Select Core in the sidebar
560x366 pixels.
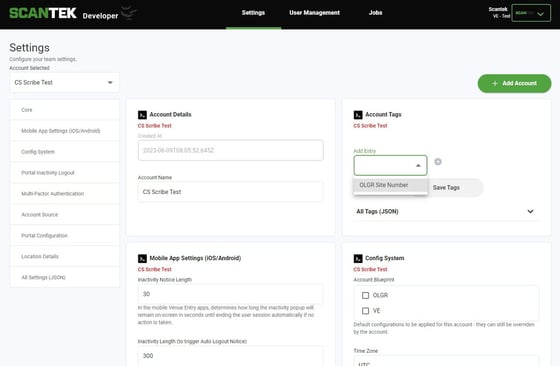pos(65,110)
